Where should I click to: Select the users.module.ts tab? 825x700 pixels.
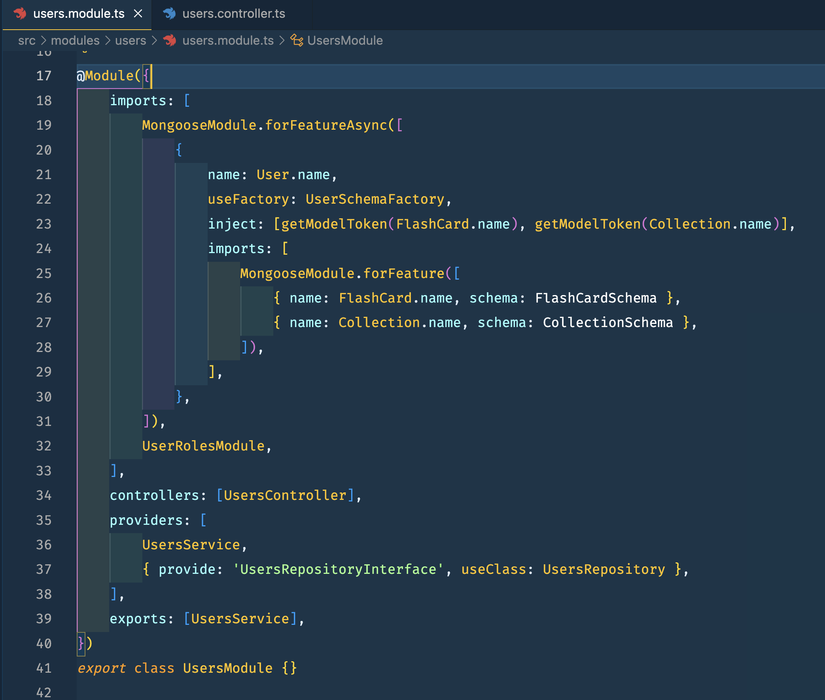(78, 14)
